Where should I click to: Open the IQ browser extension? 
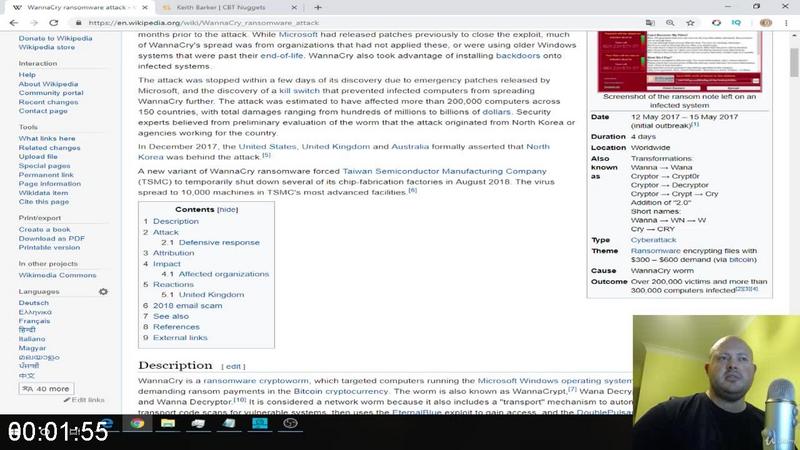(x=736, y=23)
